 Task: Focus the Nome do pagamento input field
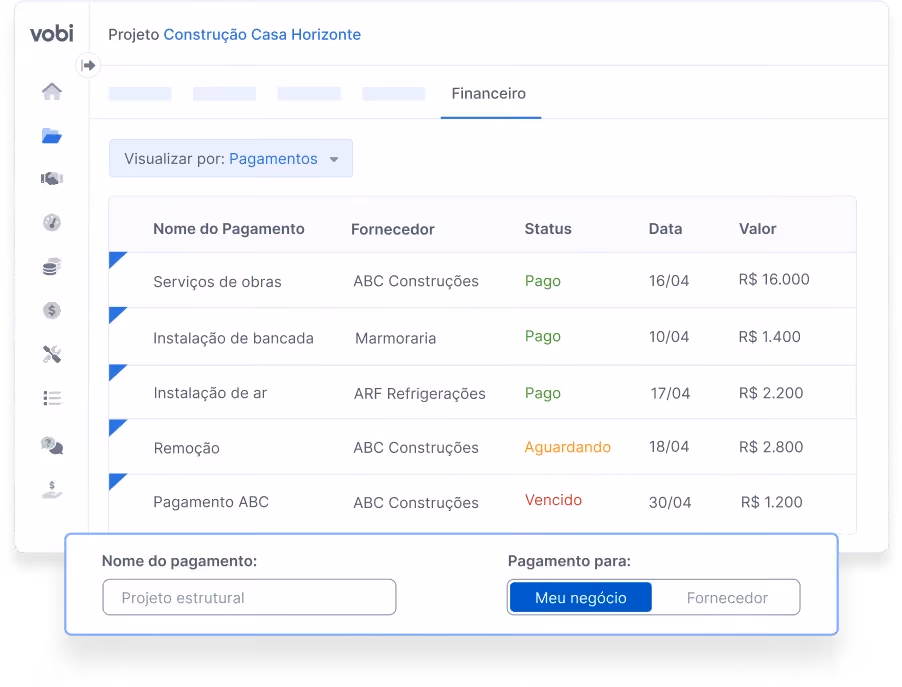(x=249, y=597)
